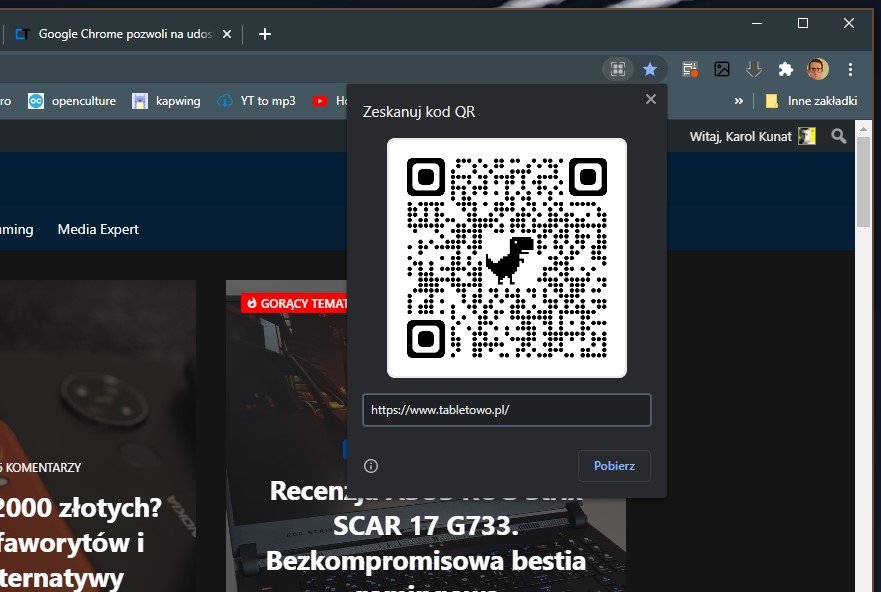This screenshot has width=881, height=592.
Task: Click the page vertical scrollbar thumb
Action: [x=863, y=181]
